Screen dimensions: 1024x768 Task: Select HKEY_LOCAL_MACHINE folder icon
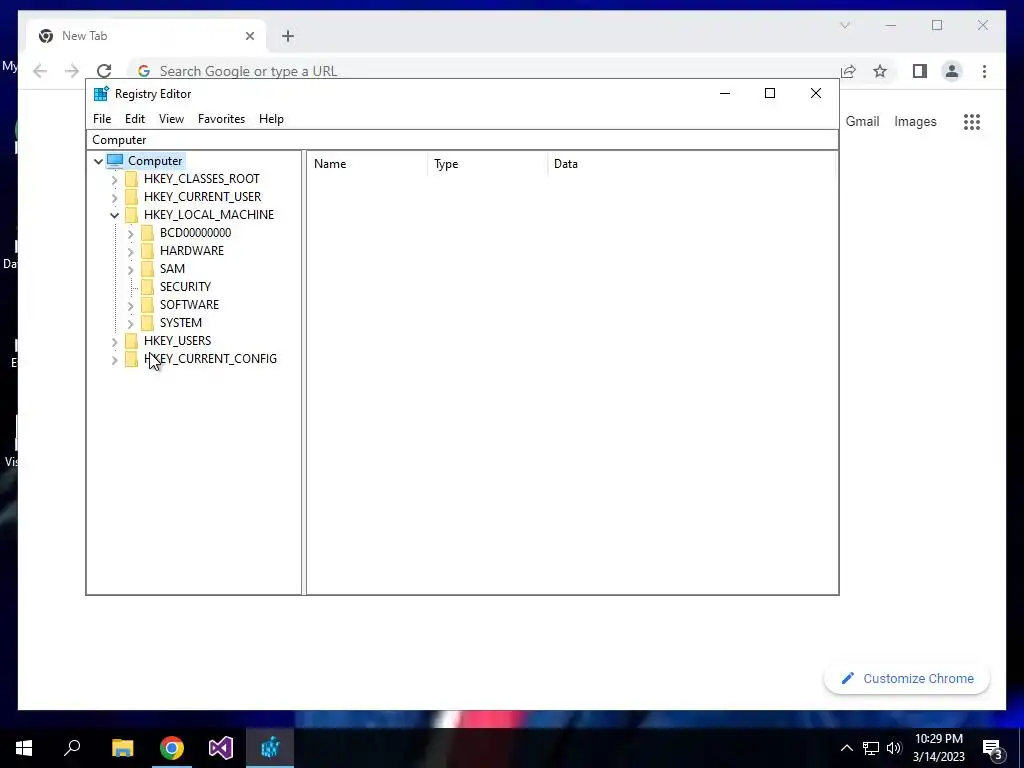pos(131,215)
